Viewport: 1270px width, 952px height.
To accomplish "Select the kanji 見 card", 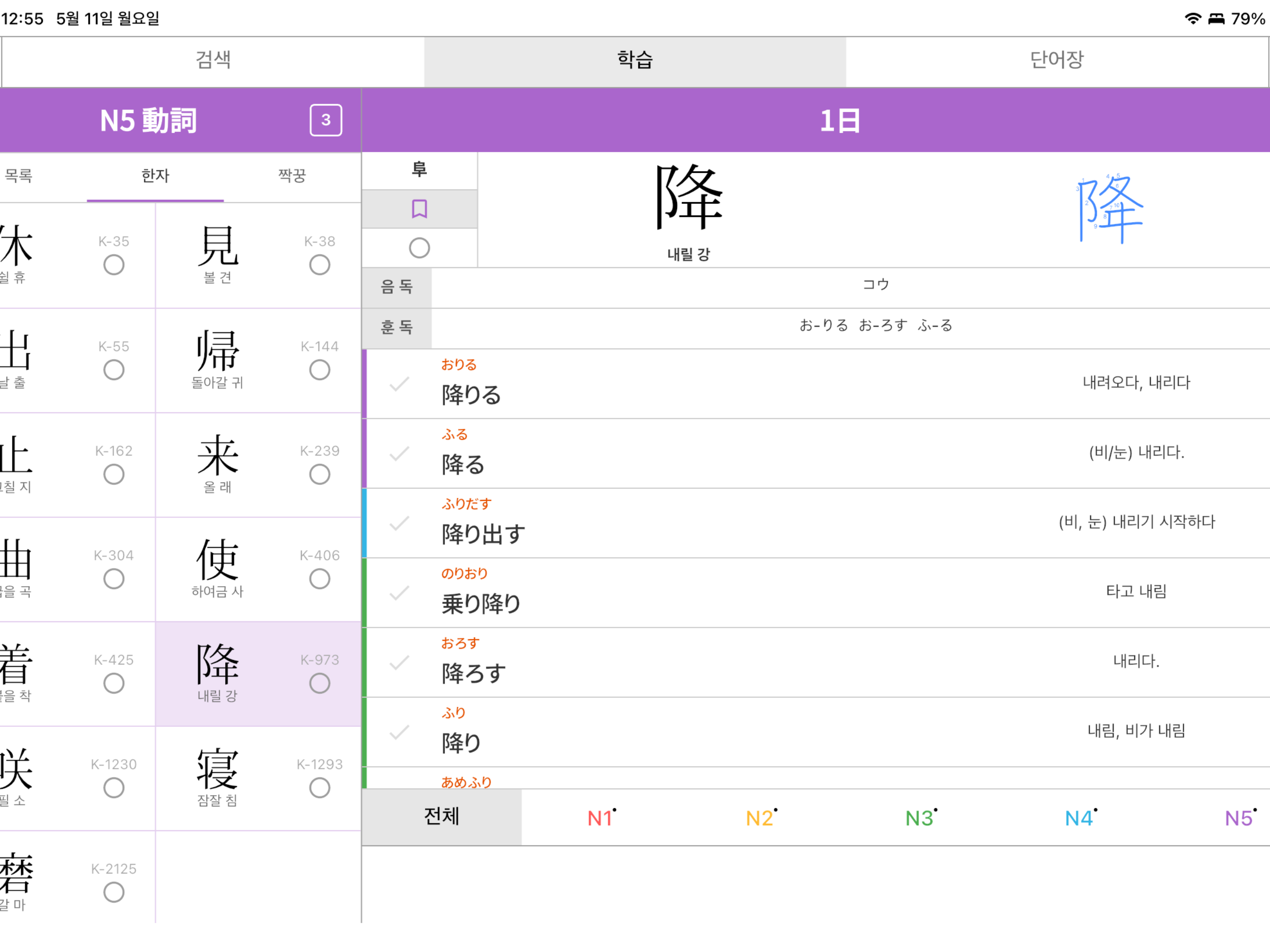I will click(x=258, y=256).
